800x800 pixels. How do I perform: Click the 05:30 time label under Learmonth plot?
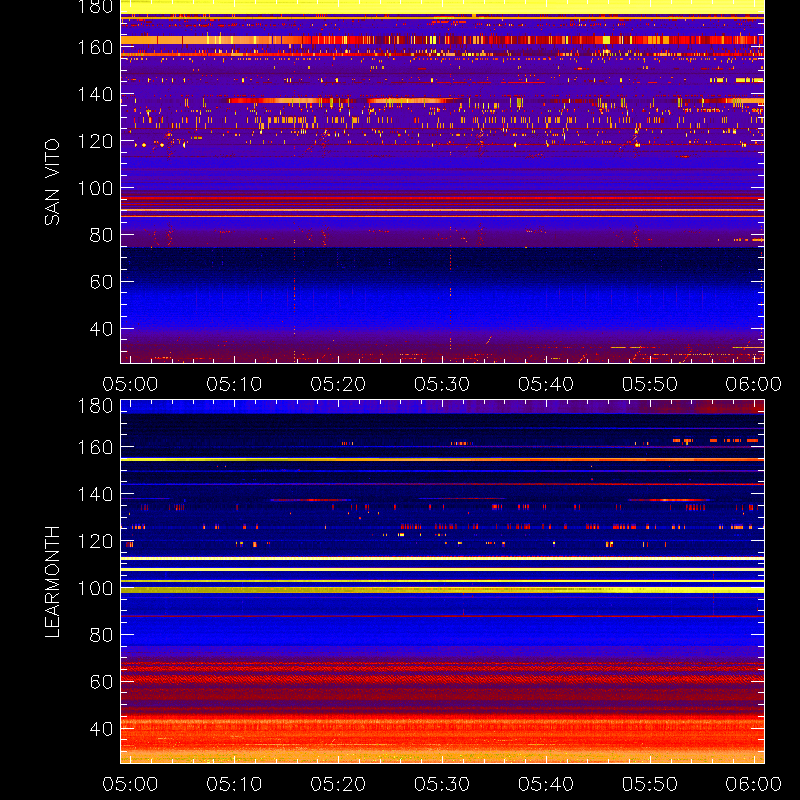pos(442,784)
